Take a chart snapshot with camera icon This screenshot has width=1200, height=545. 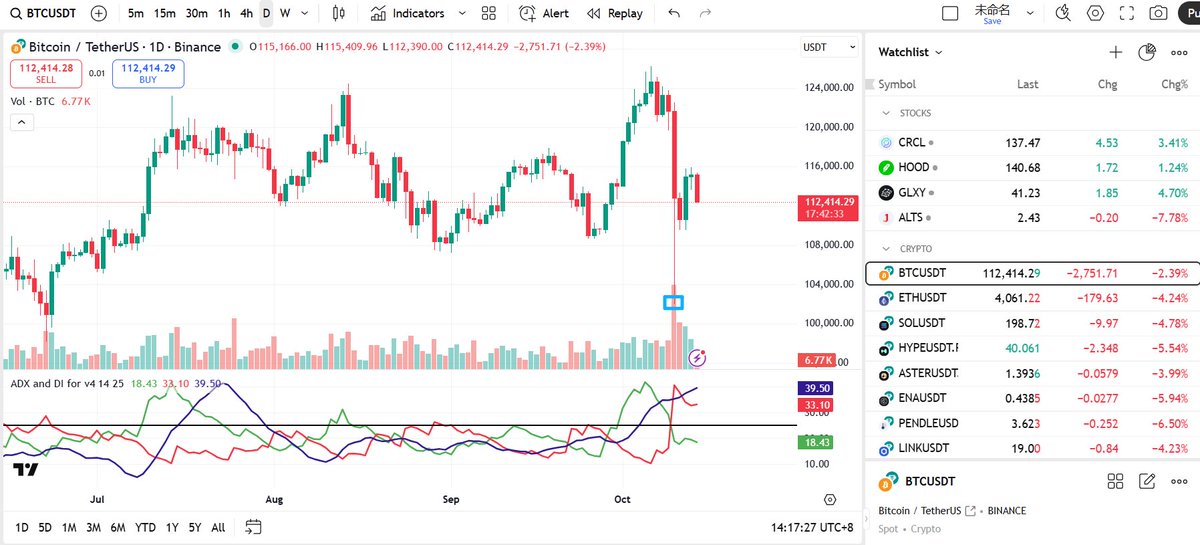pyautogui.click(x=1158, y=13)
